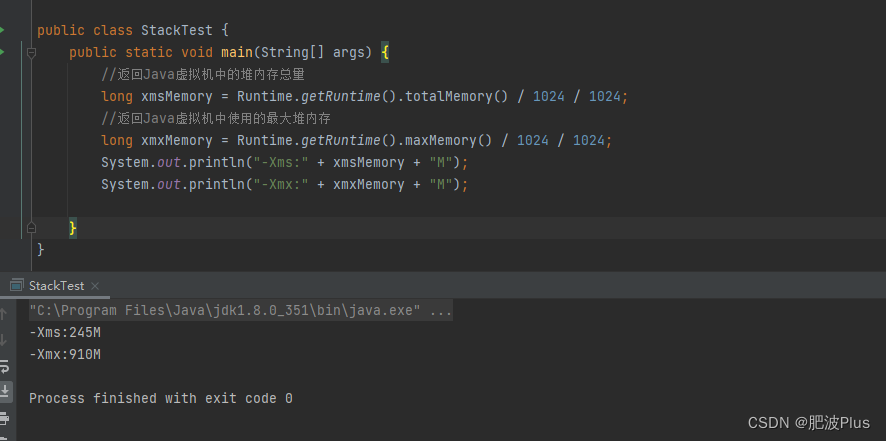
Task: Click the comment about 最大堆内存
Action: point(215,118)
